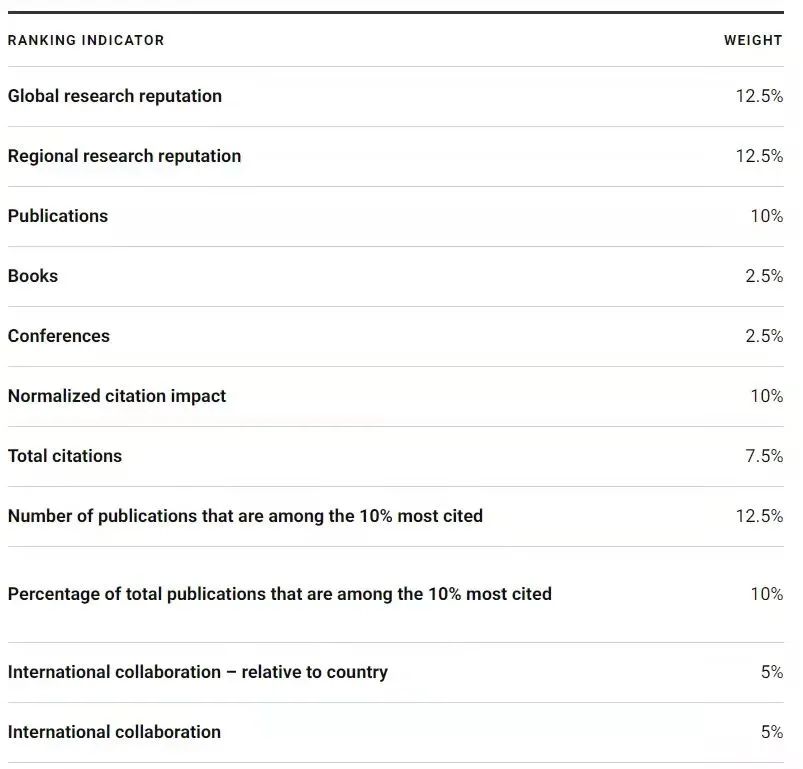Click Regional research reputation indicator text
Screen dimensions: 803x769
124,156
